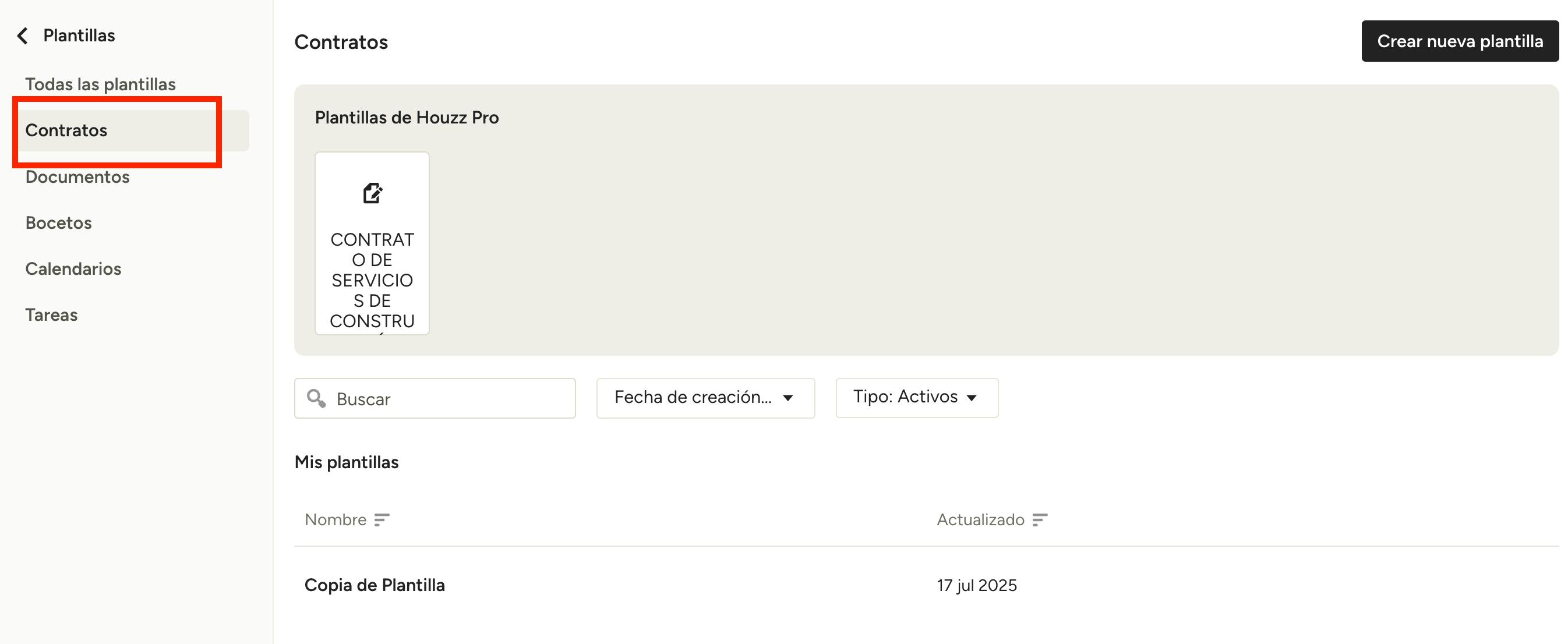Image resolution: width=1568 pixels, height=644 pixels.
Task: Open the Copia de Plantilla template
Action: [x=375, y=585]
